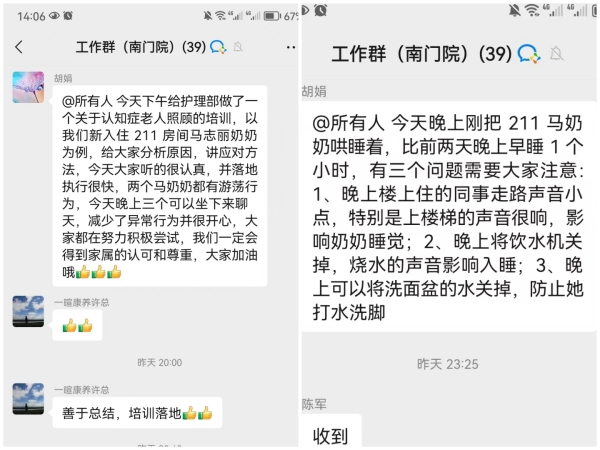Tap the muted bell icon in right header
600x450 pixels.
(x=557, y=54)
